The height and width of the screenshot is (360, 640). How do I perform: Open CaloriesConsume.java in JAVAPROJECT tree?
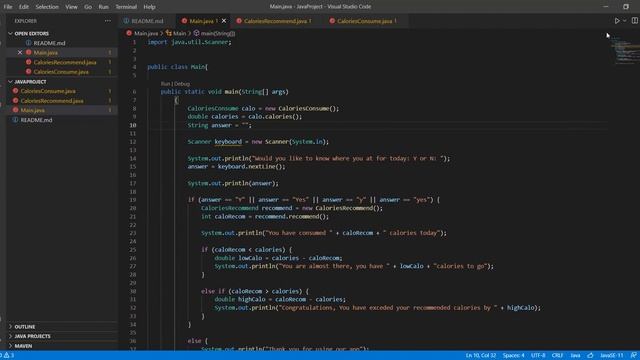(48, 91)
